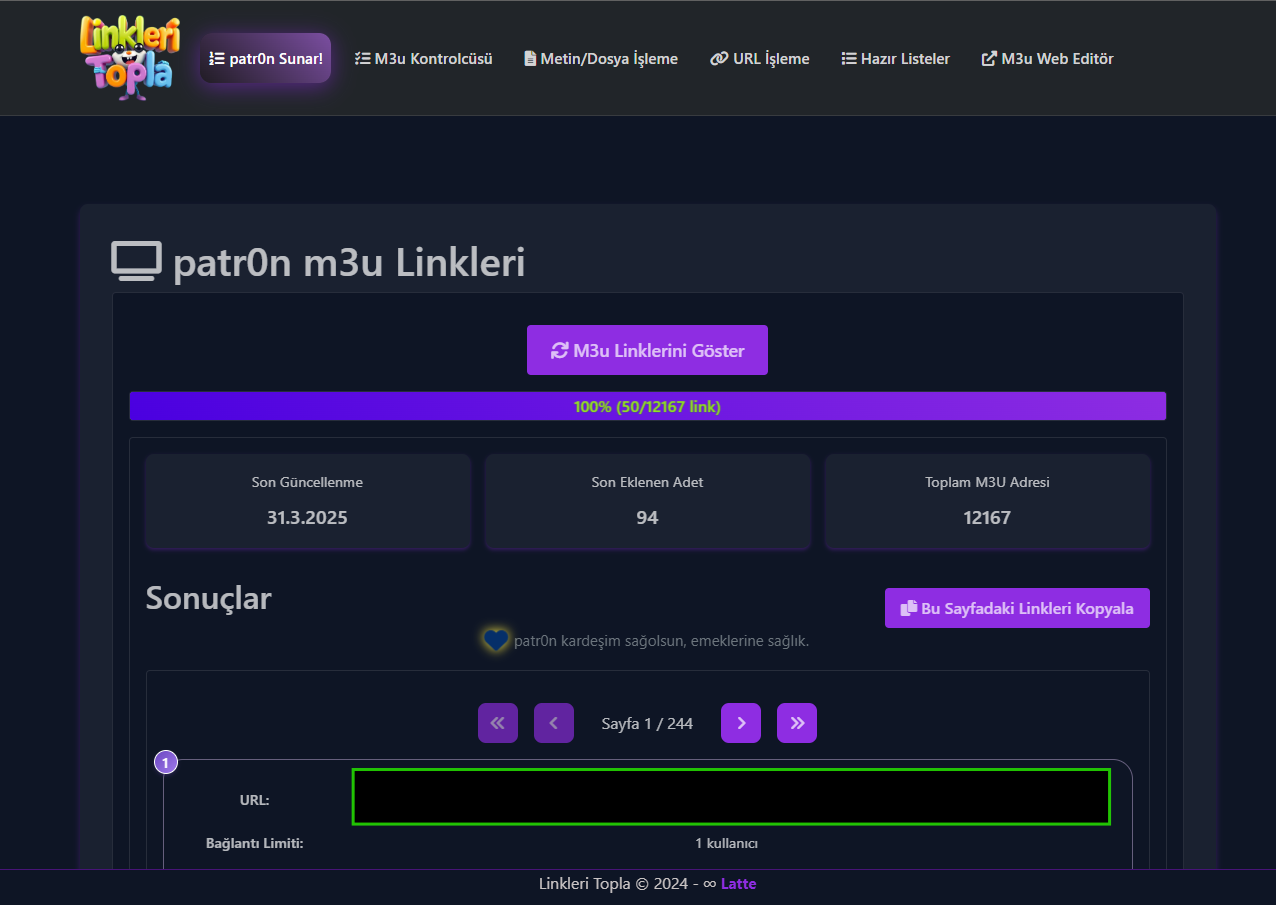Open the patr0n Sunar! menu item
1276x905 pixels.
[265, 58]
